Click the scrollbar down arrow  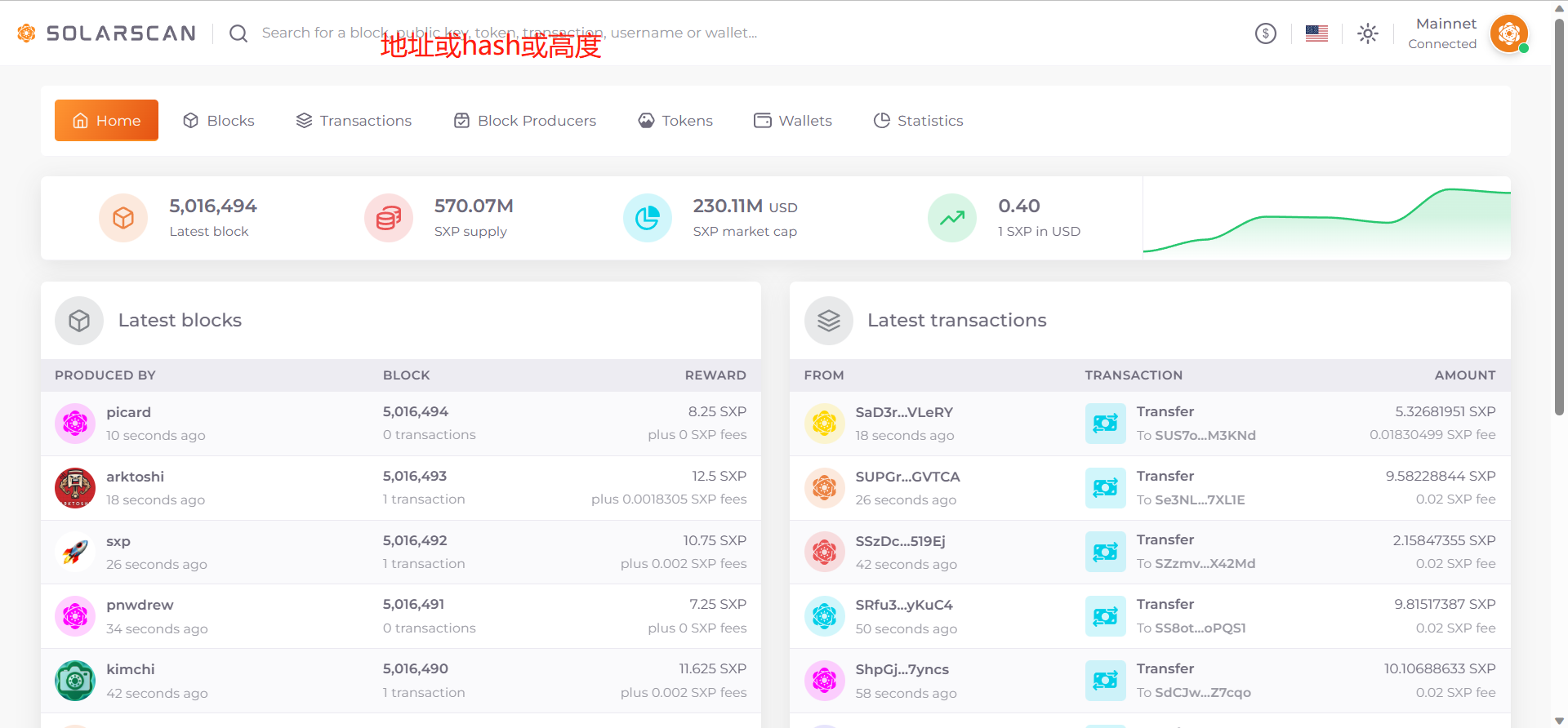point(1559,721)
